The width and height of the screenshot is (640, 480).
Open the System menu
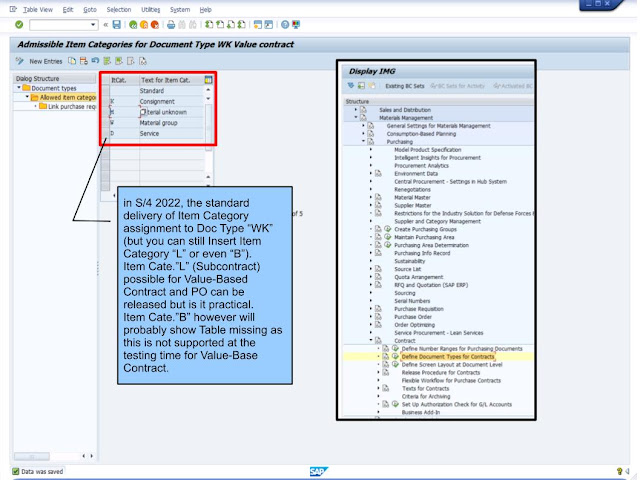[180, 9]
